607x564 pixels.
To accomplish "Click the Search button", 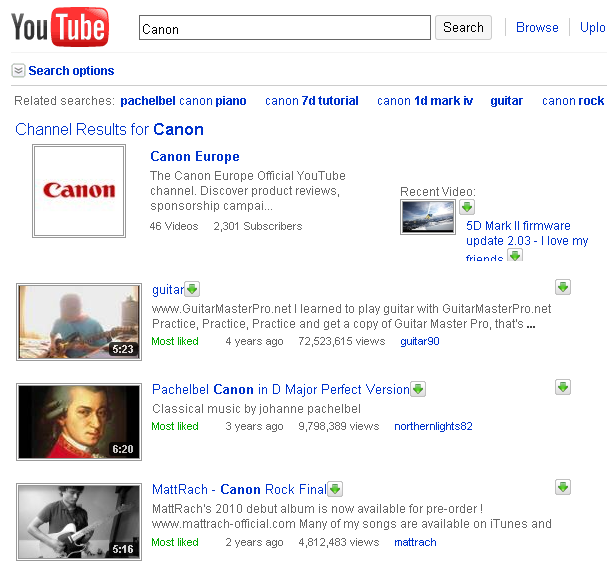I will tap(463, 27).
